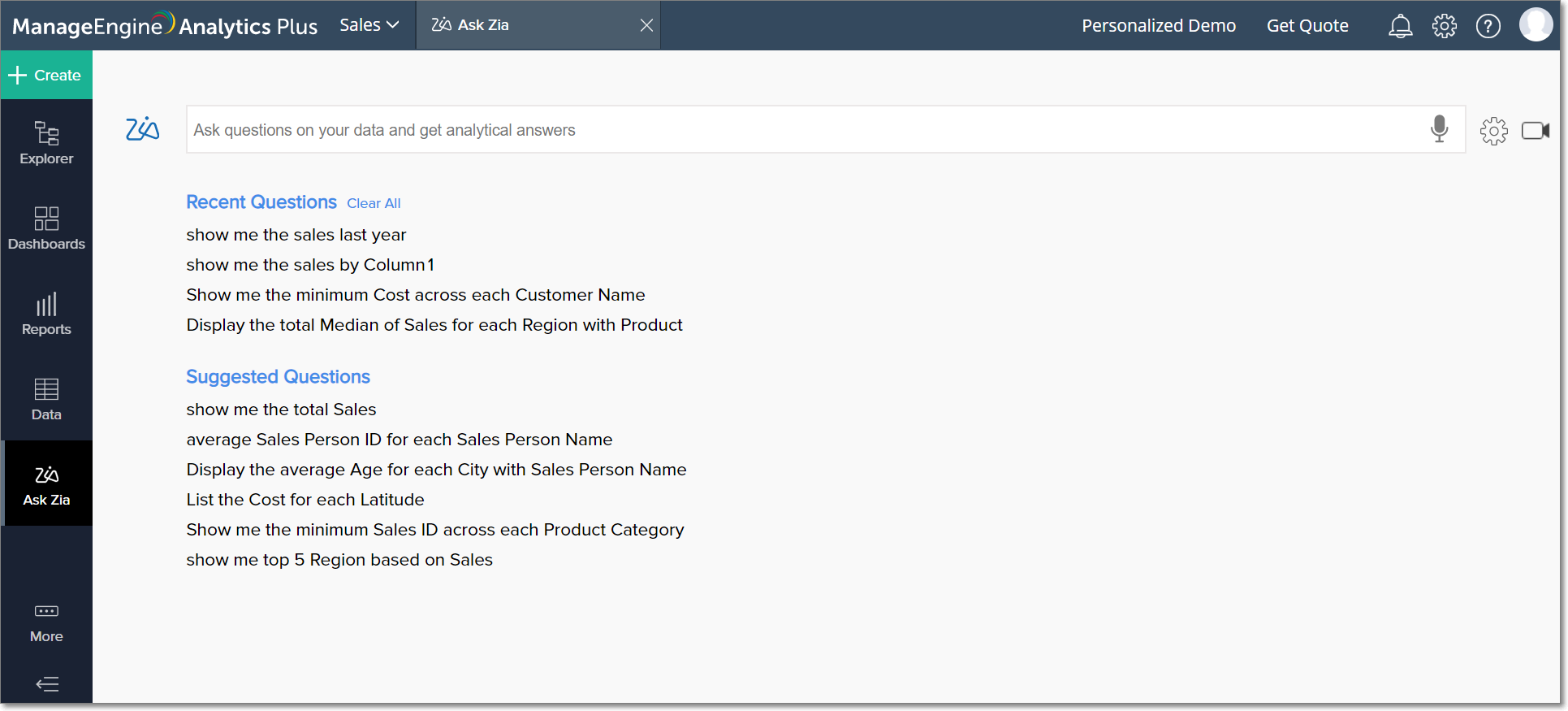This screenshot has width=1568, height=711.
Task: Expand the Sales workspace dropdown
Action: (x=369, y=25)
